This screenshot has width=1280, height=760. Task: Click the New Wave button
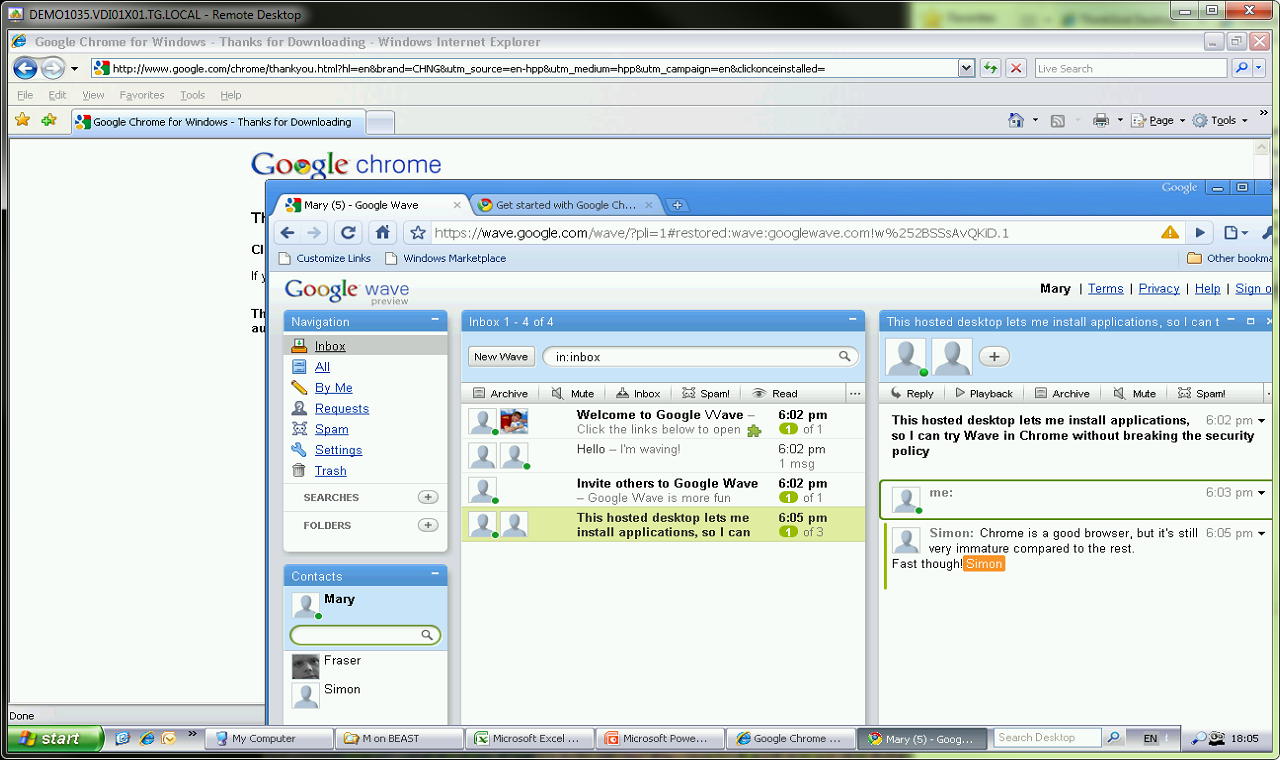[x=501, y=356]
